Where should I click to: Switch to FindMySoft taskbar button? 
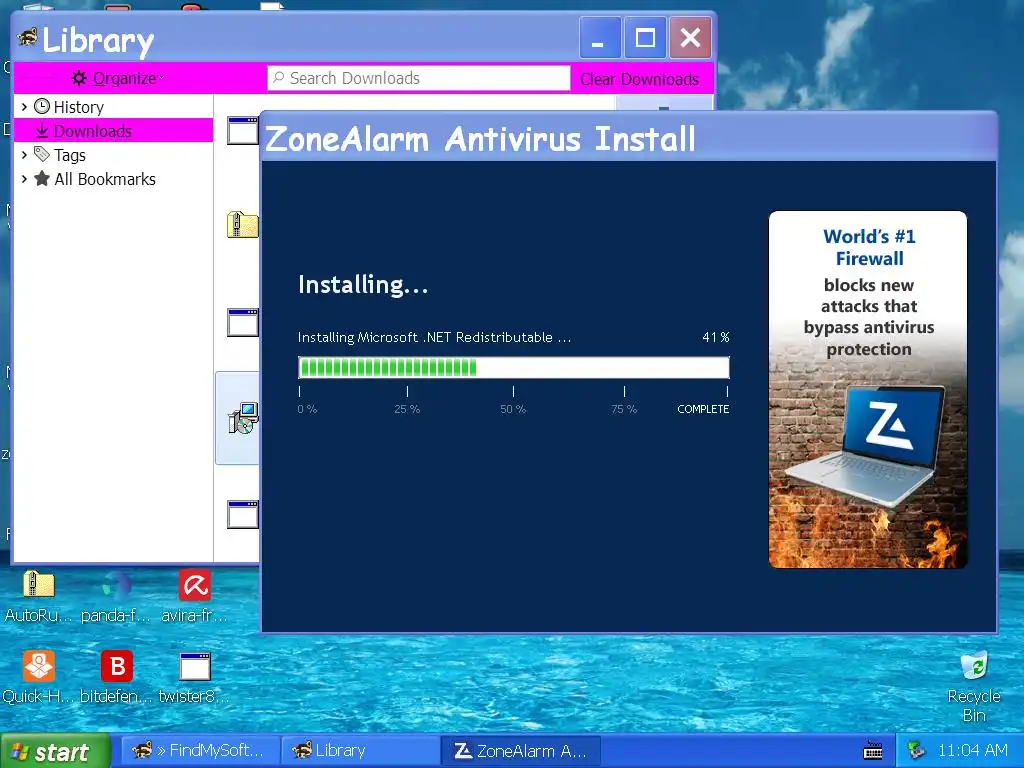[x=200, y=751]
